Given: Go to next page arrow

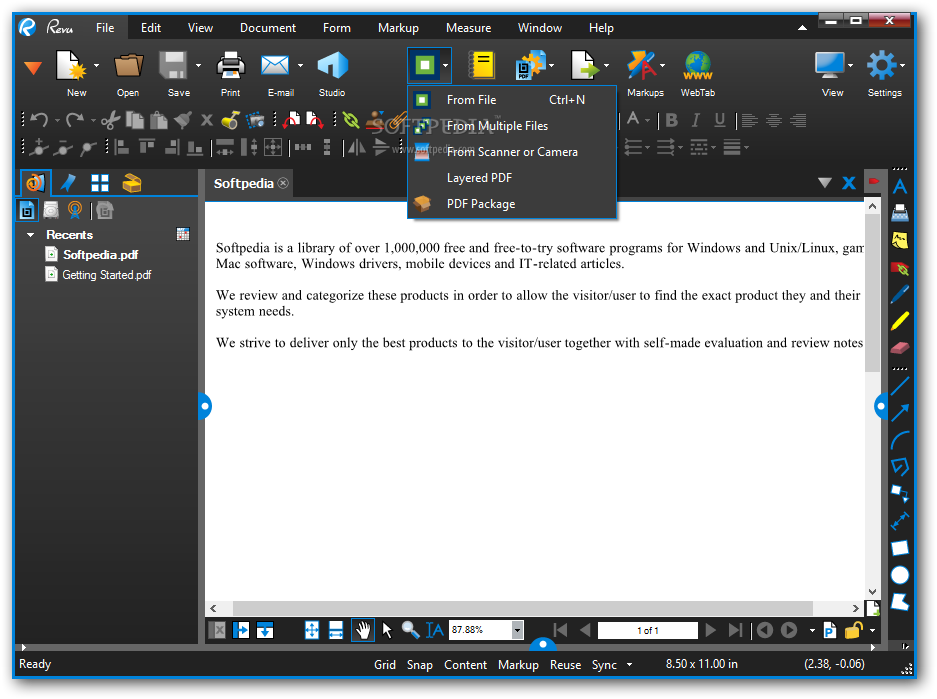Looking at the screenshot, I should point(710,630).
